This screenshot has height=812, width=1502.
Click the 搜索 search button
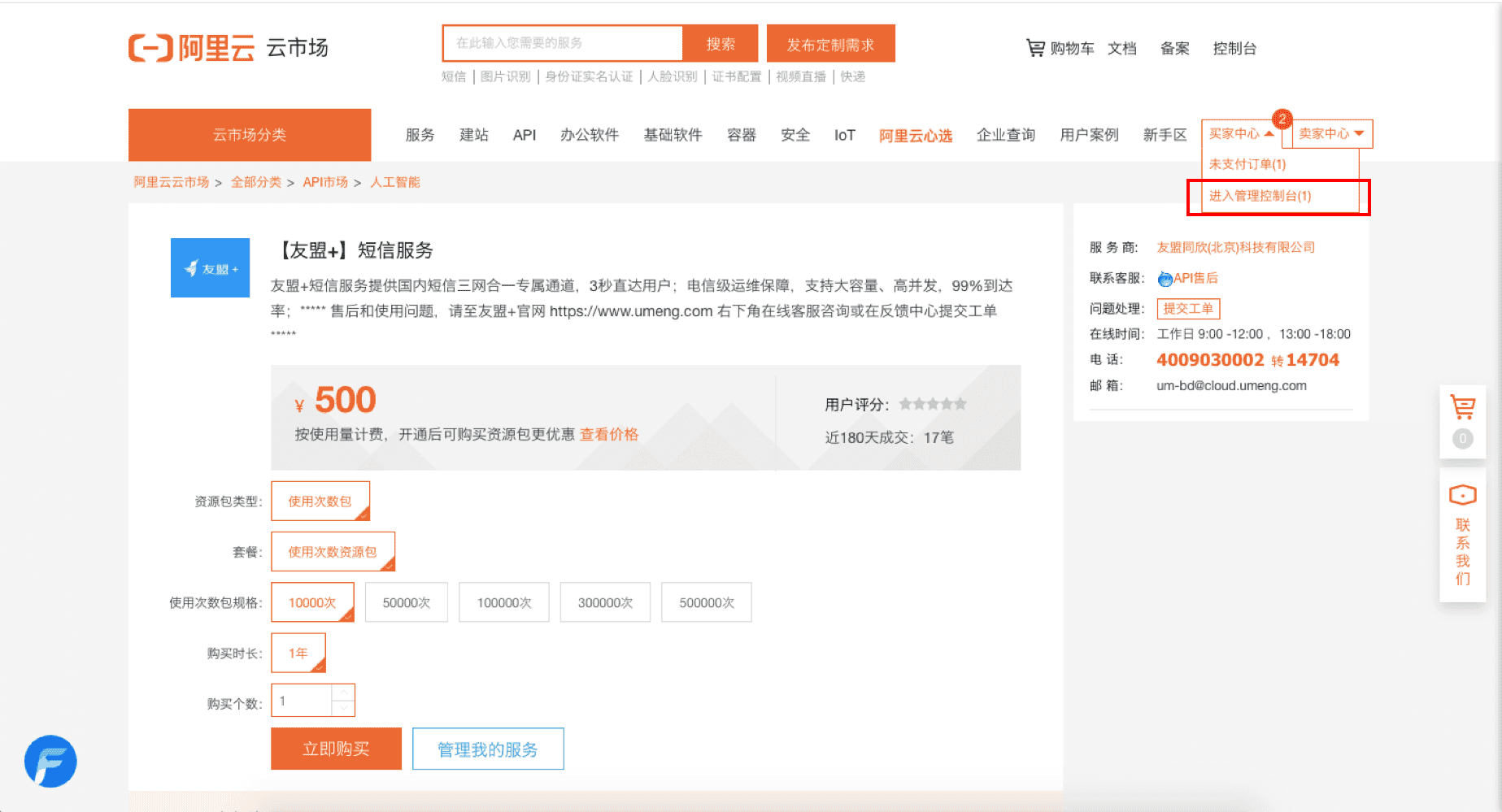click(x=721, y=43)
